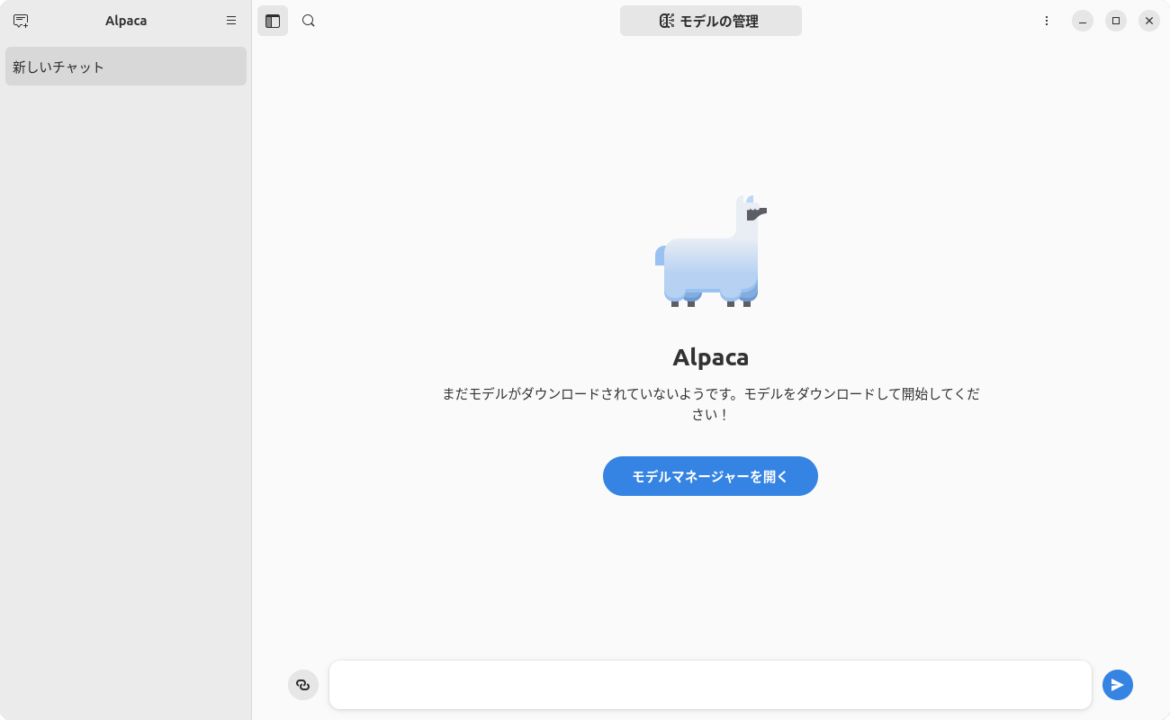1170x720 pixels.
Task: Open the chat search
Action: (308, 20)
